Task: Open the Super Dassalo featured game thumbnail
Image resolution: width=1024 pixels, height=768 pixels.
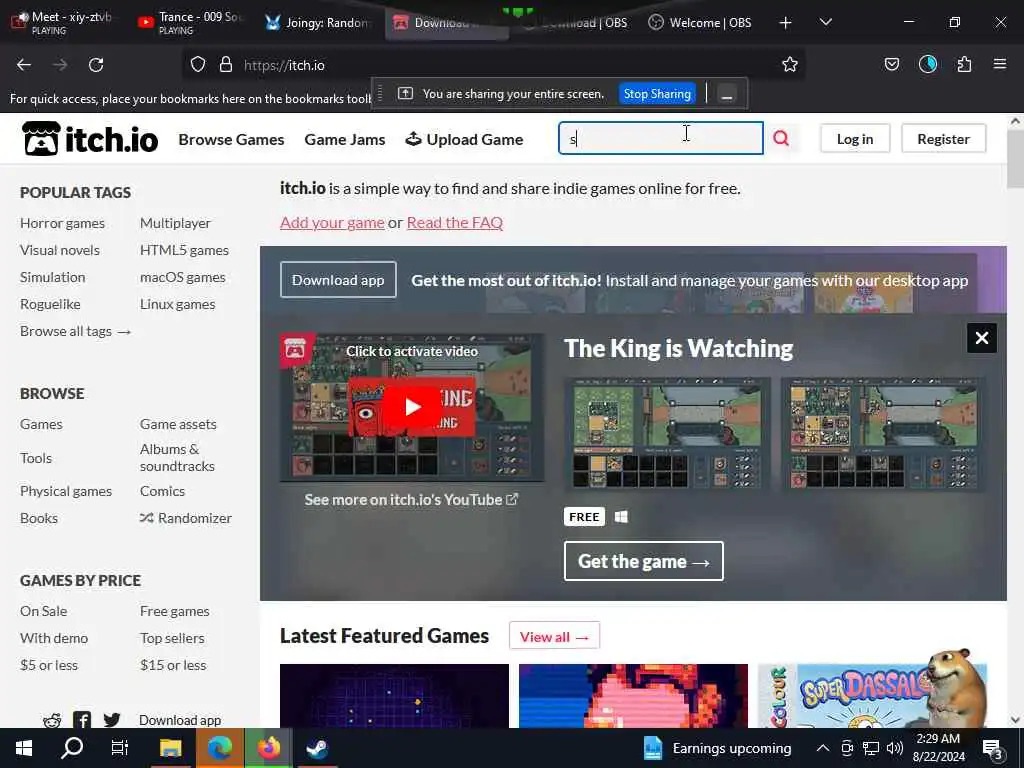Action: pos(872,696)
